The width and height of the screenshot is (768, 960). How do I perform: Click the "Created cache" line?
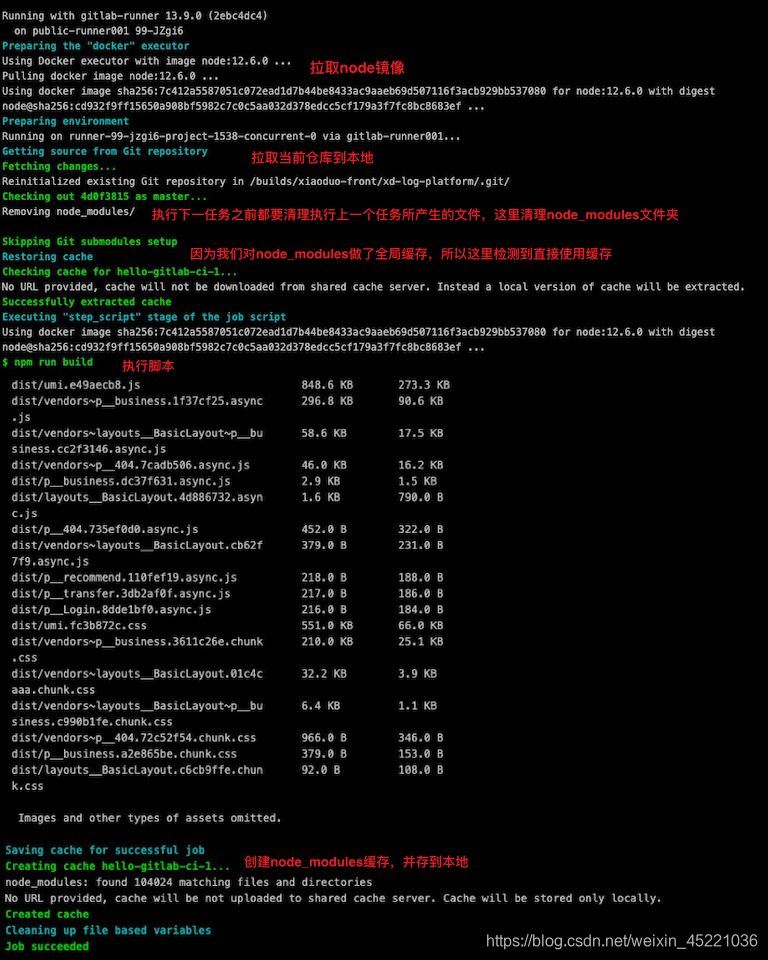(47, 915)
